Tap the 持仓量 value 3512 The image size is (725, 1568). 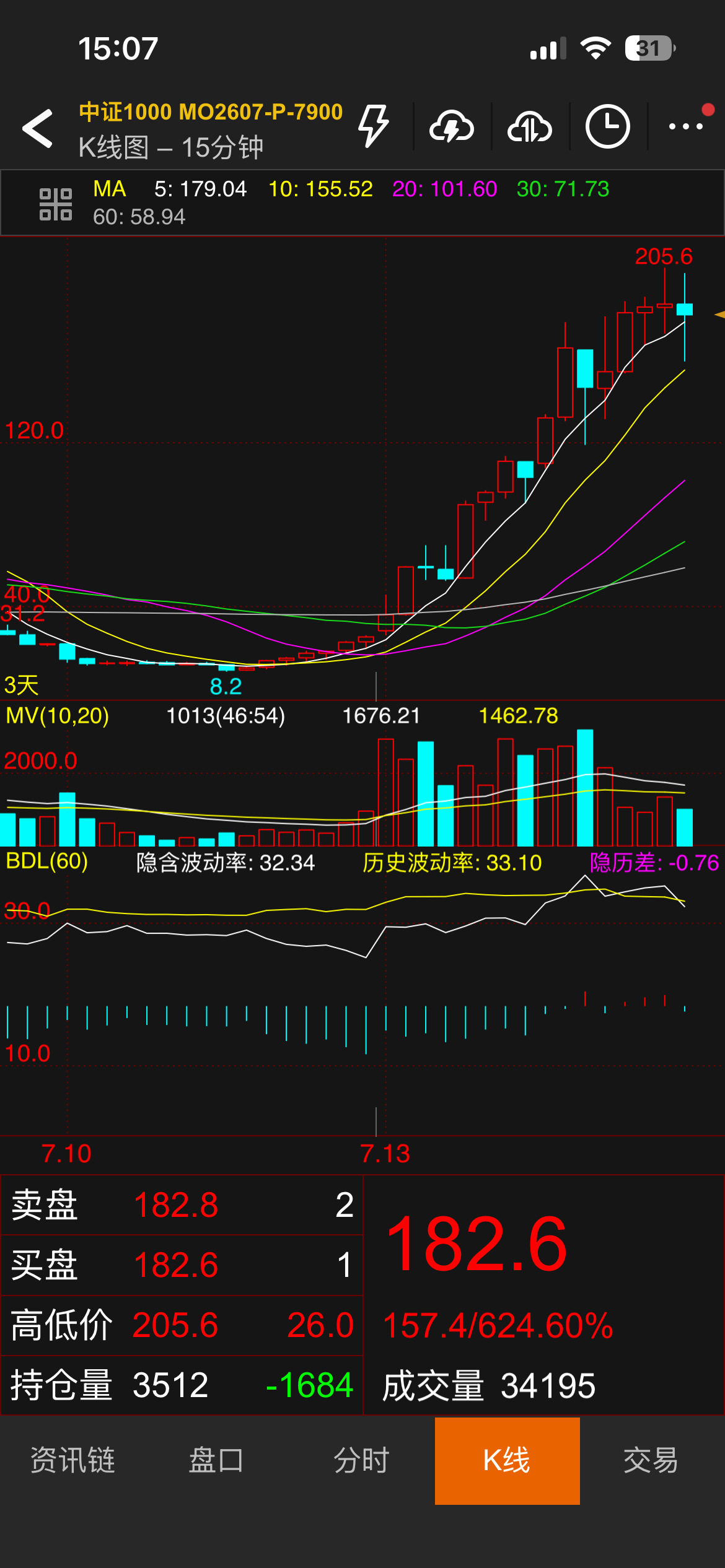click(x=170, y=1385)
